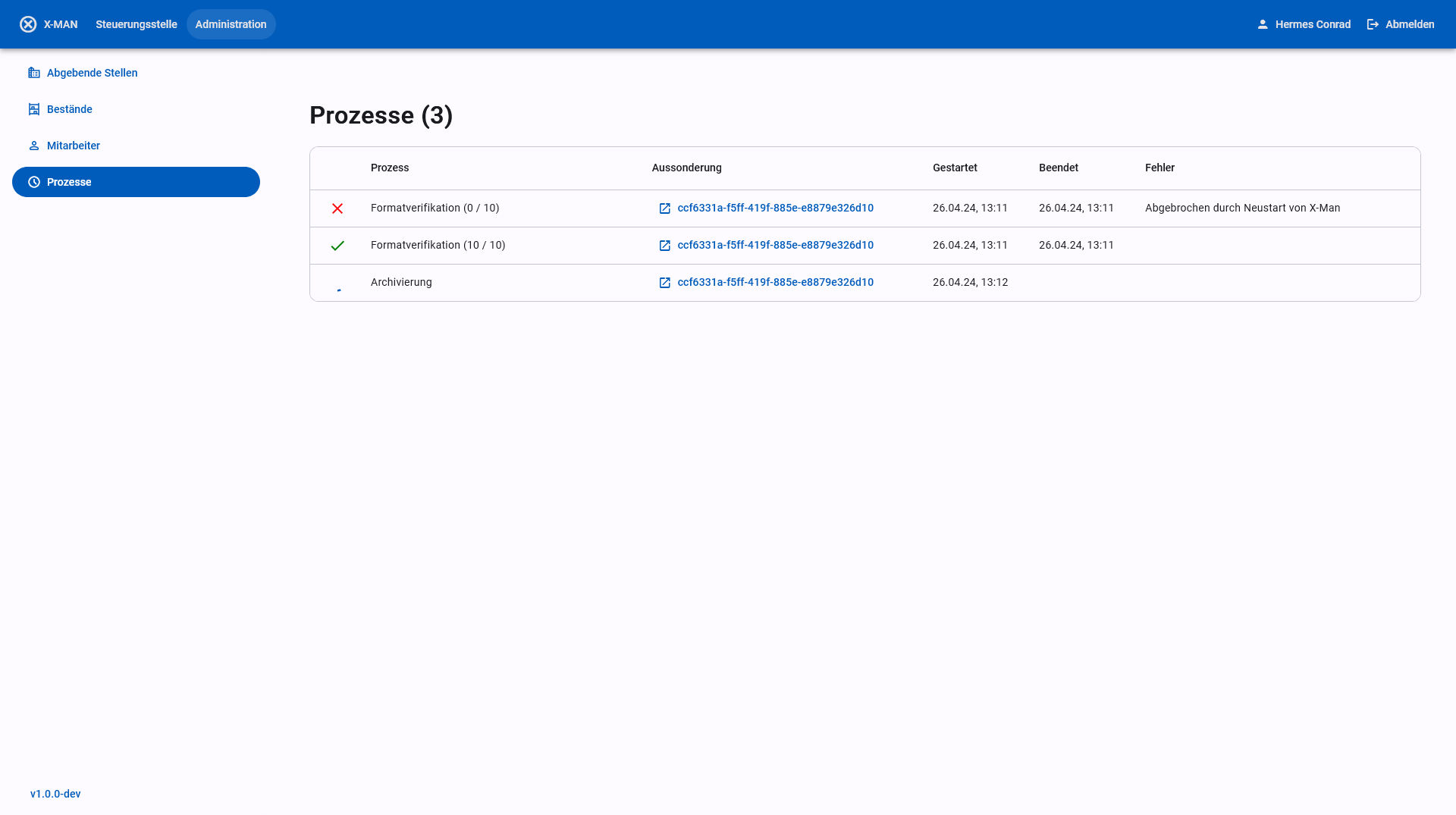Click the Aussonderung column header
This screenshot has width=1456, height=815.
click(x=687, y=168)
